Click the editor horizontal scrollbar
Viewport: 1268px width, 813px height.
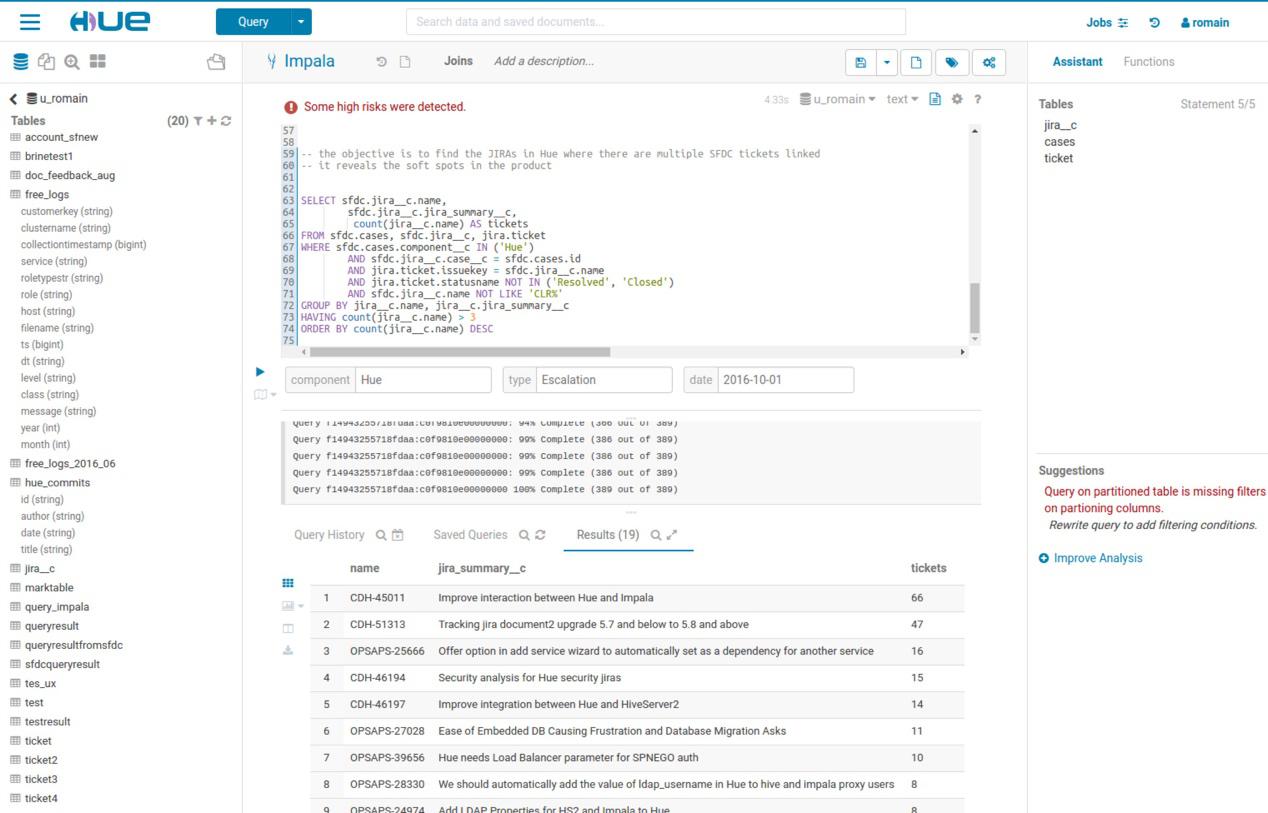coord(460,352)
